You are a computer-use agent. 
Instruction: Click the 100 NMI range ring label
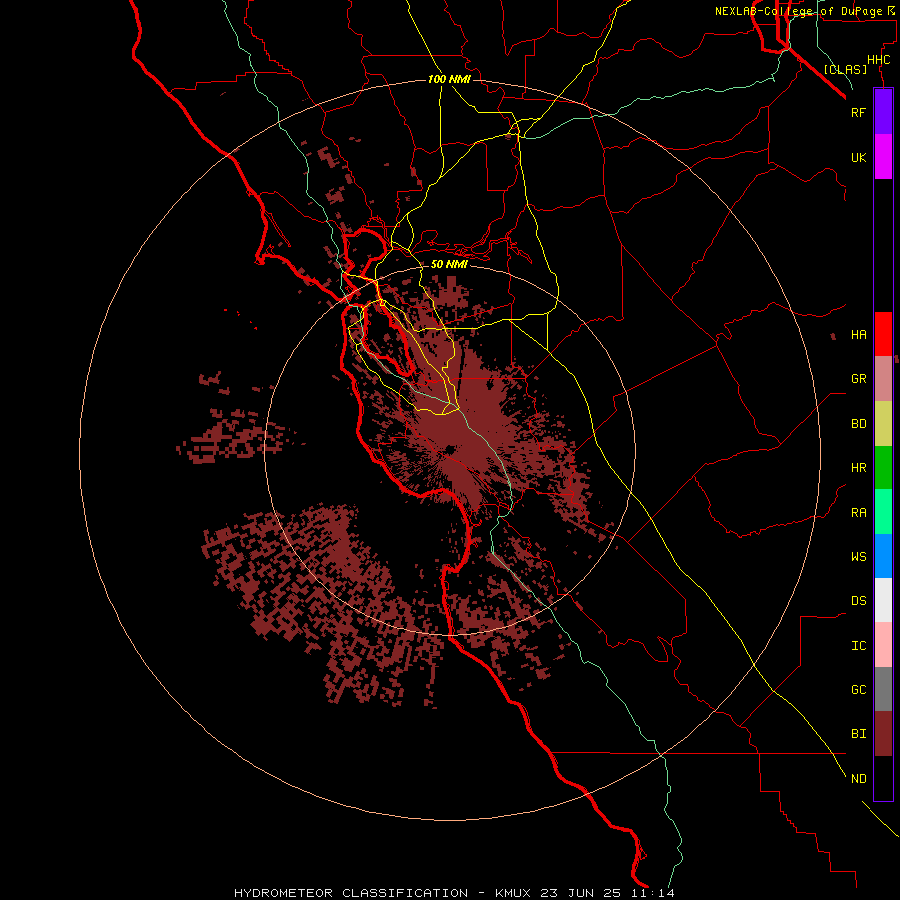pos(449,79)
